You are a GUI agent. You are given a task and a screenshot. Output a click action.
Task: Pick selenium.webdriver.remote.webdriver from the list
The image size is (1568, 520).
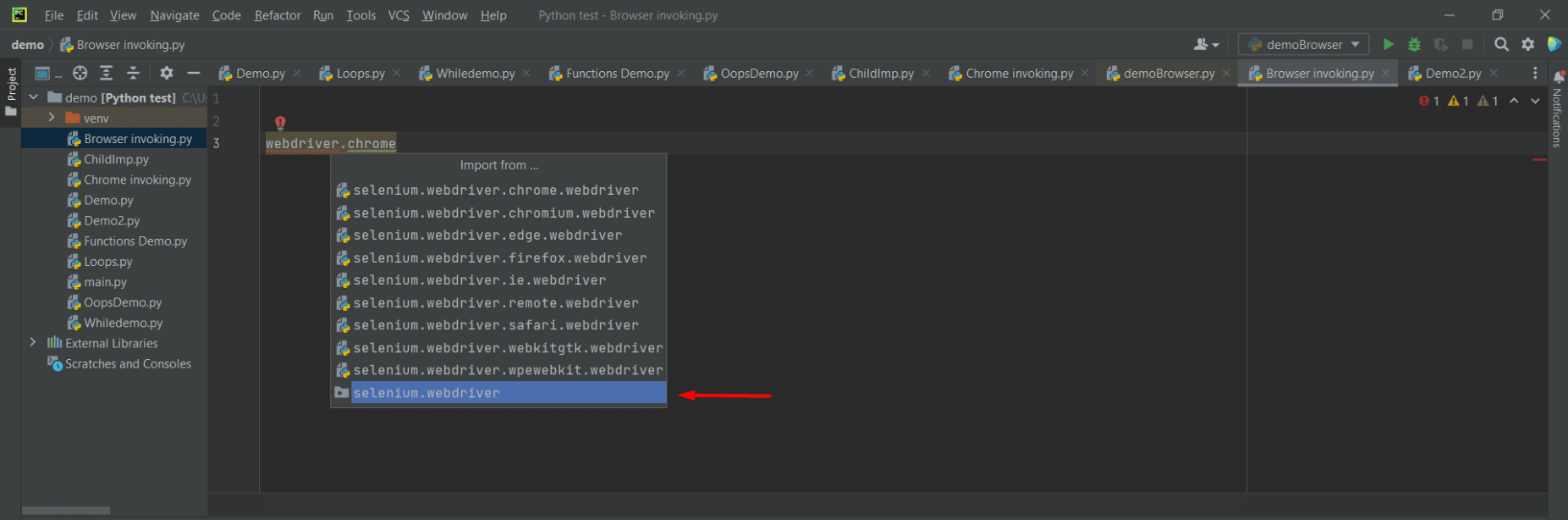point(498,303)
